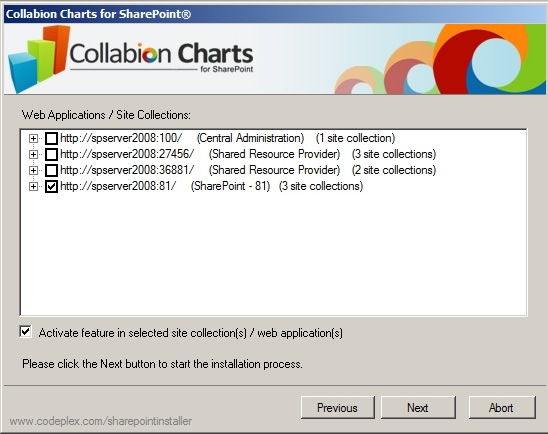Go back with the Previous button

pos(338,407)
